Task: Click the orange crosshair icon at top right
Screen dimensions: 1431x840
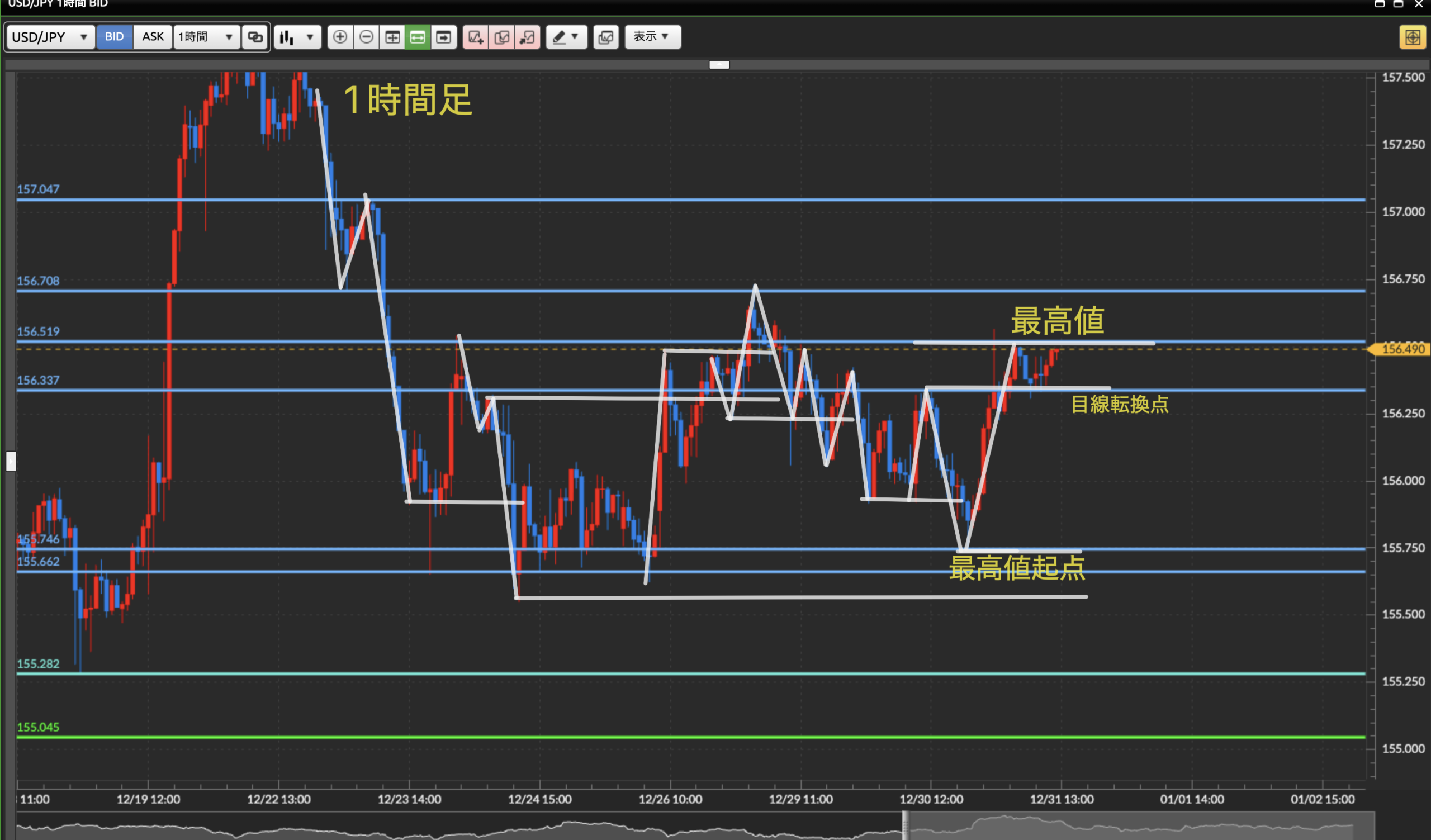Action: click(x=1412, y=37)
